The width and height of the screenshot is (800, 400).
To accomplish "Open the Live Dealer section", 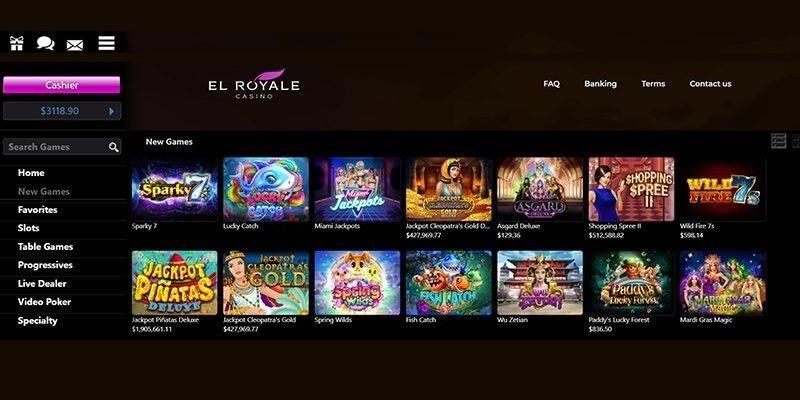I will point(42,283).
